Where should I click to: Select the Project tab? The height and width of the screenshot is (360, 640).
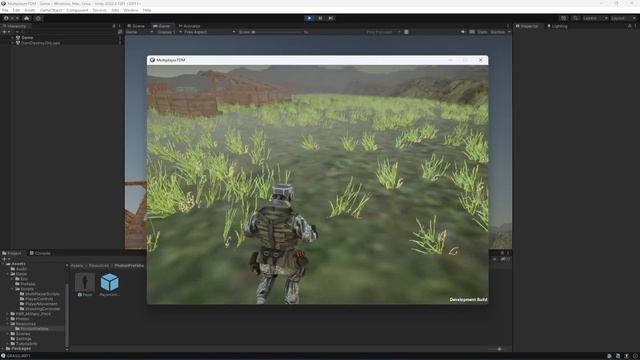tap(12, 253)
